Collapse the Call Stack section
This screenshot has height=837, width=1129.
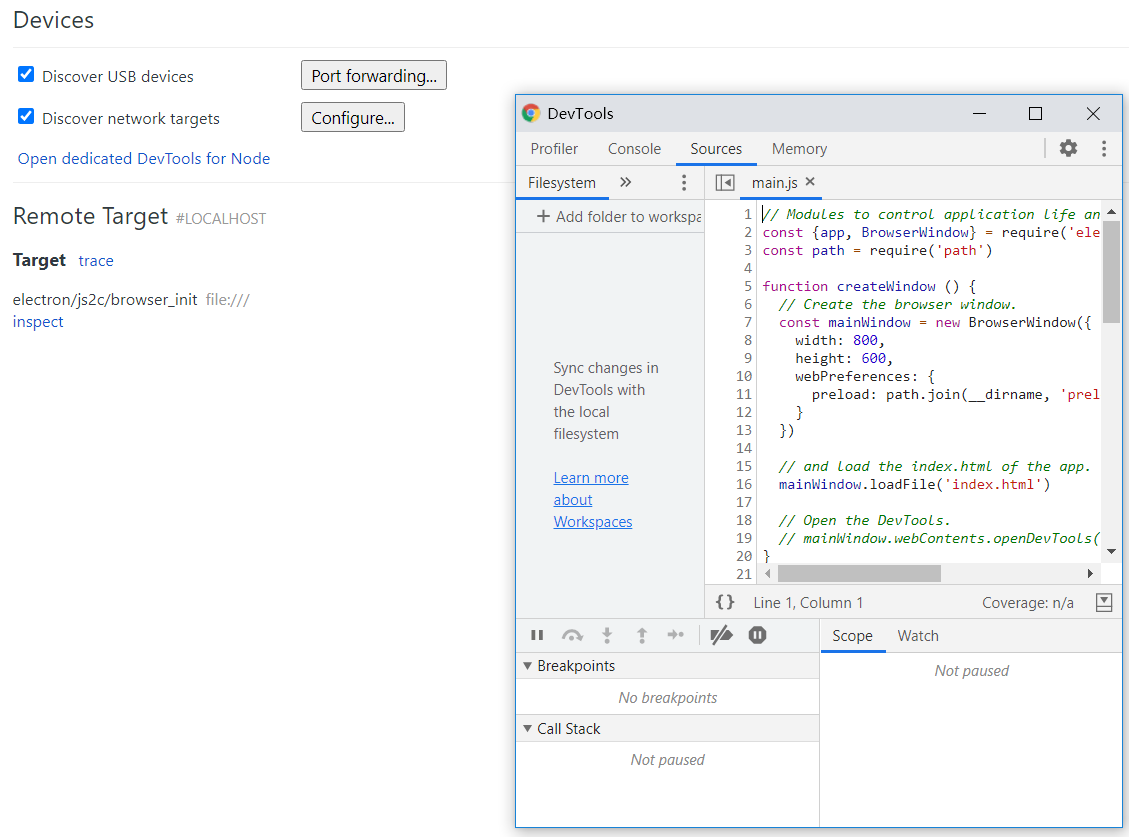pos(568,729)
